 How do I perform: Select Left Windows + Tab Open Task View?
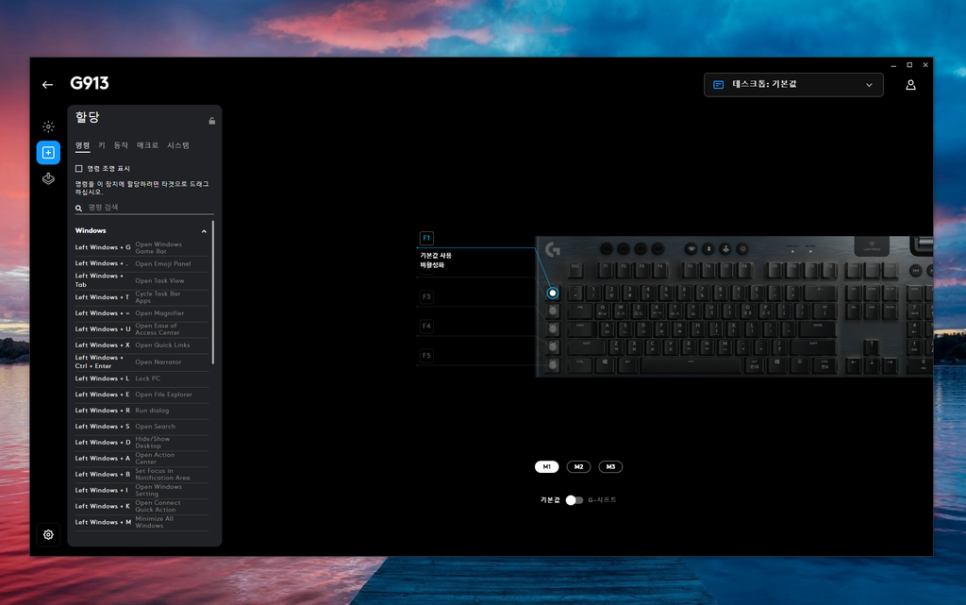point(142,280)
